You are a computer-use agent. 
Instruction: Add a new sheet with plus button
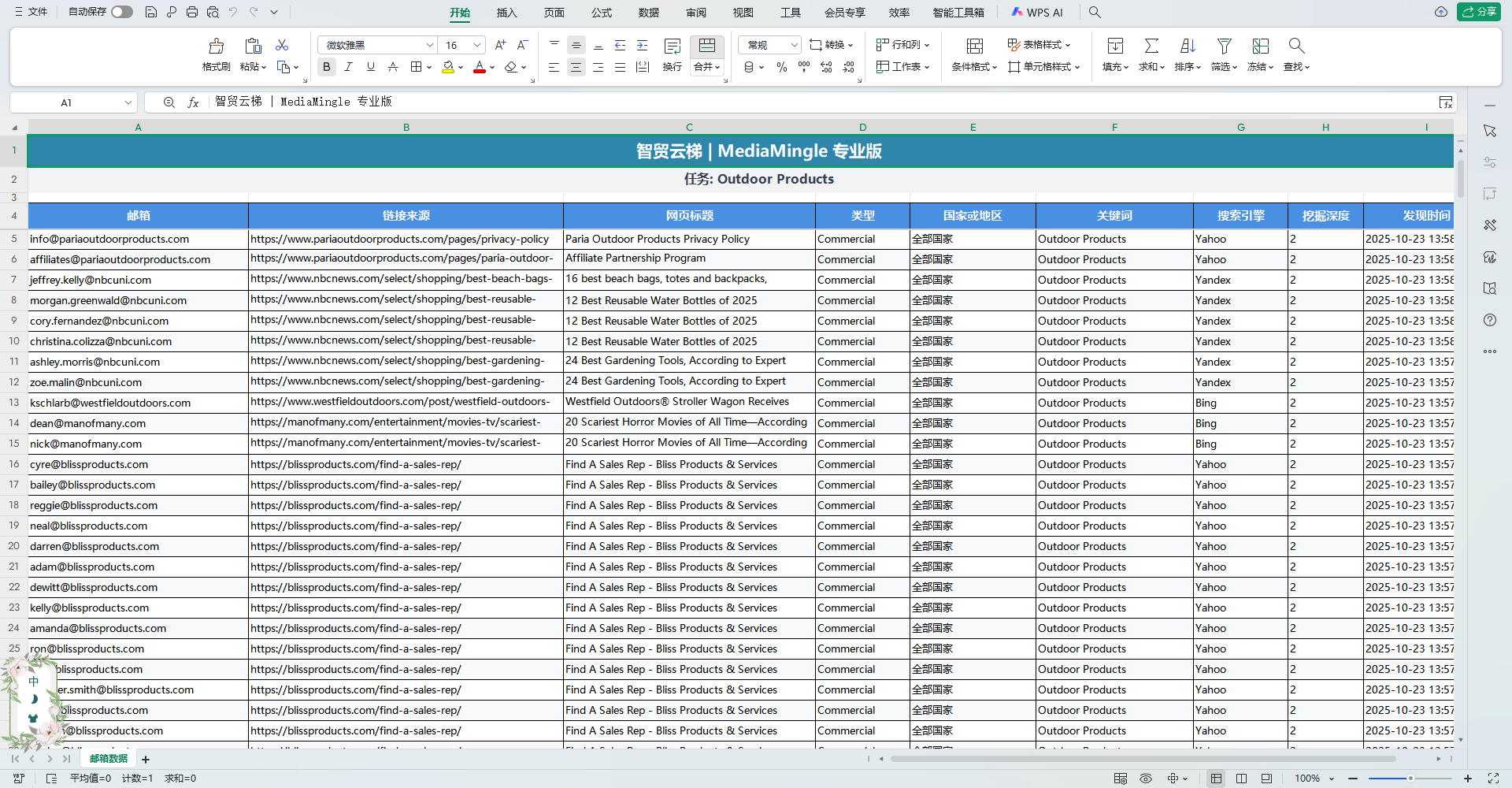146,759
